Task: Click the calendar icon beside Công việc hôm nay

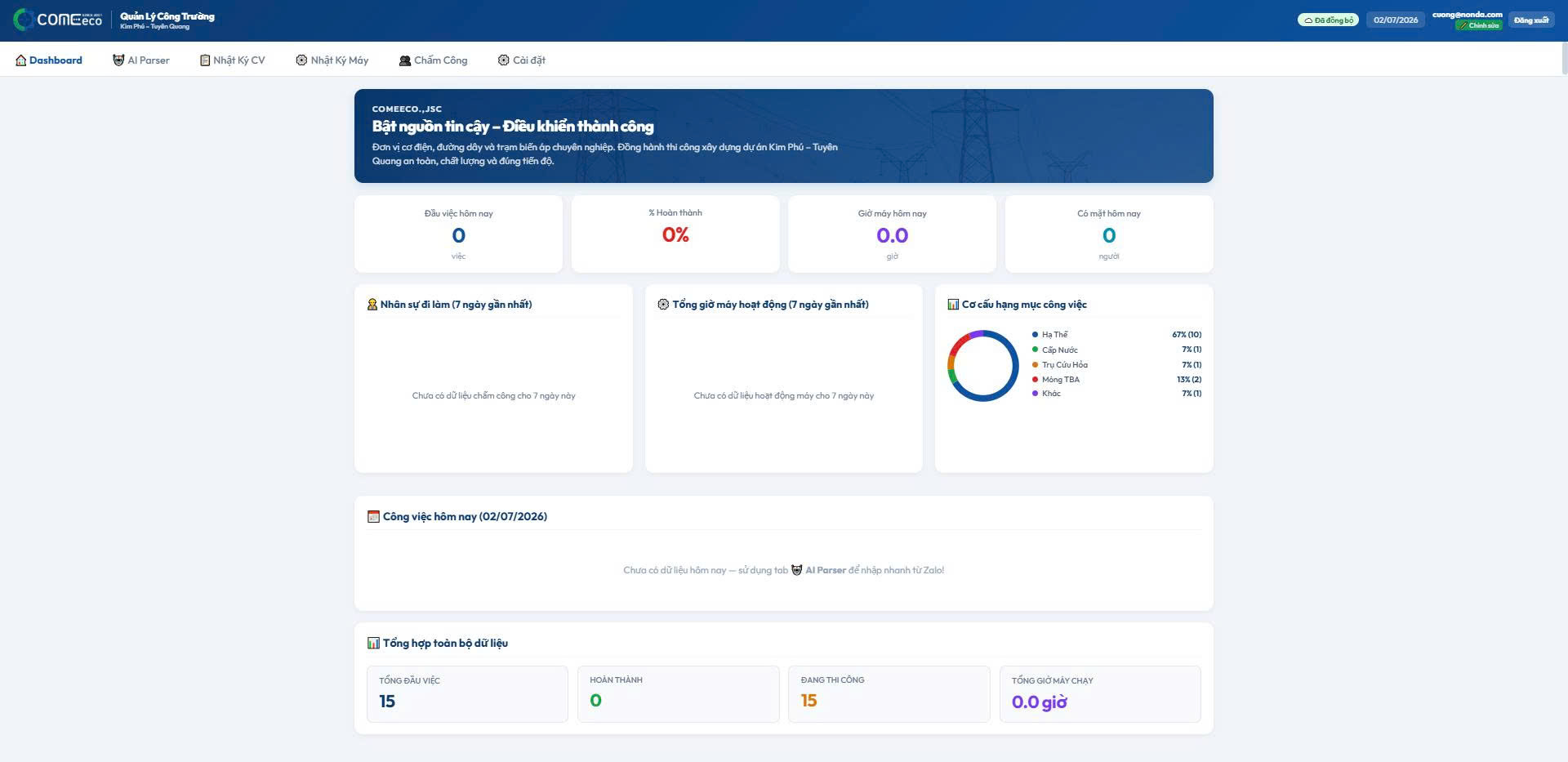Action: tap(373, 516)
